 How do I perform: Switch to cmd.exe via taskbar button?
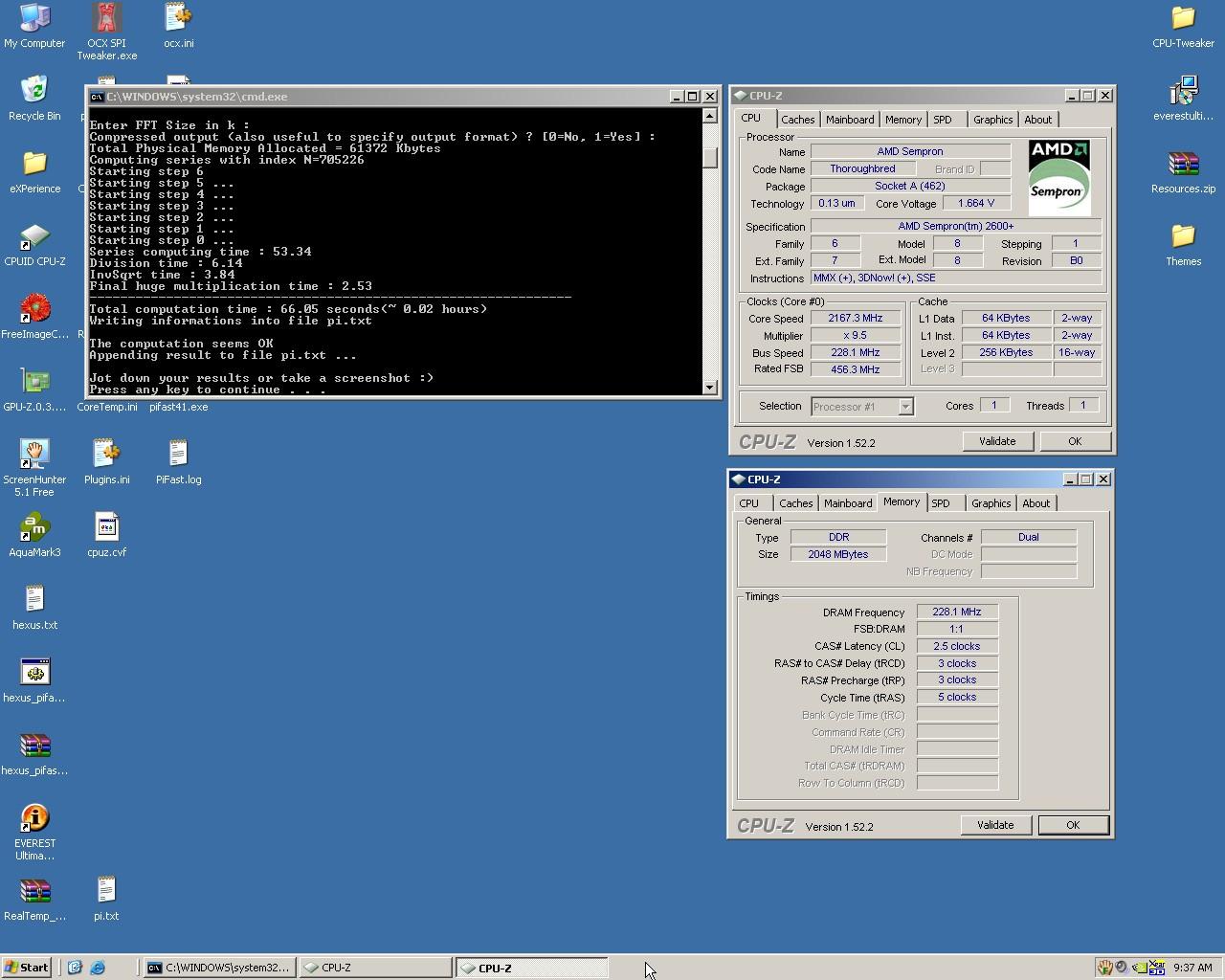pyautogui.click(x=218, y=968)
